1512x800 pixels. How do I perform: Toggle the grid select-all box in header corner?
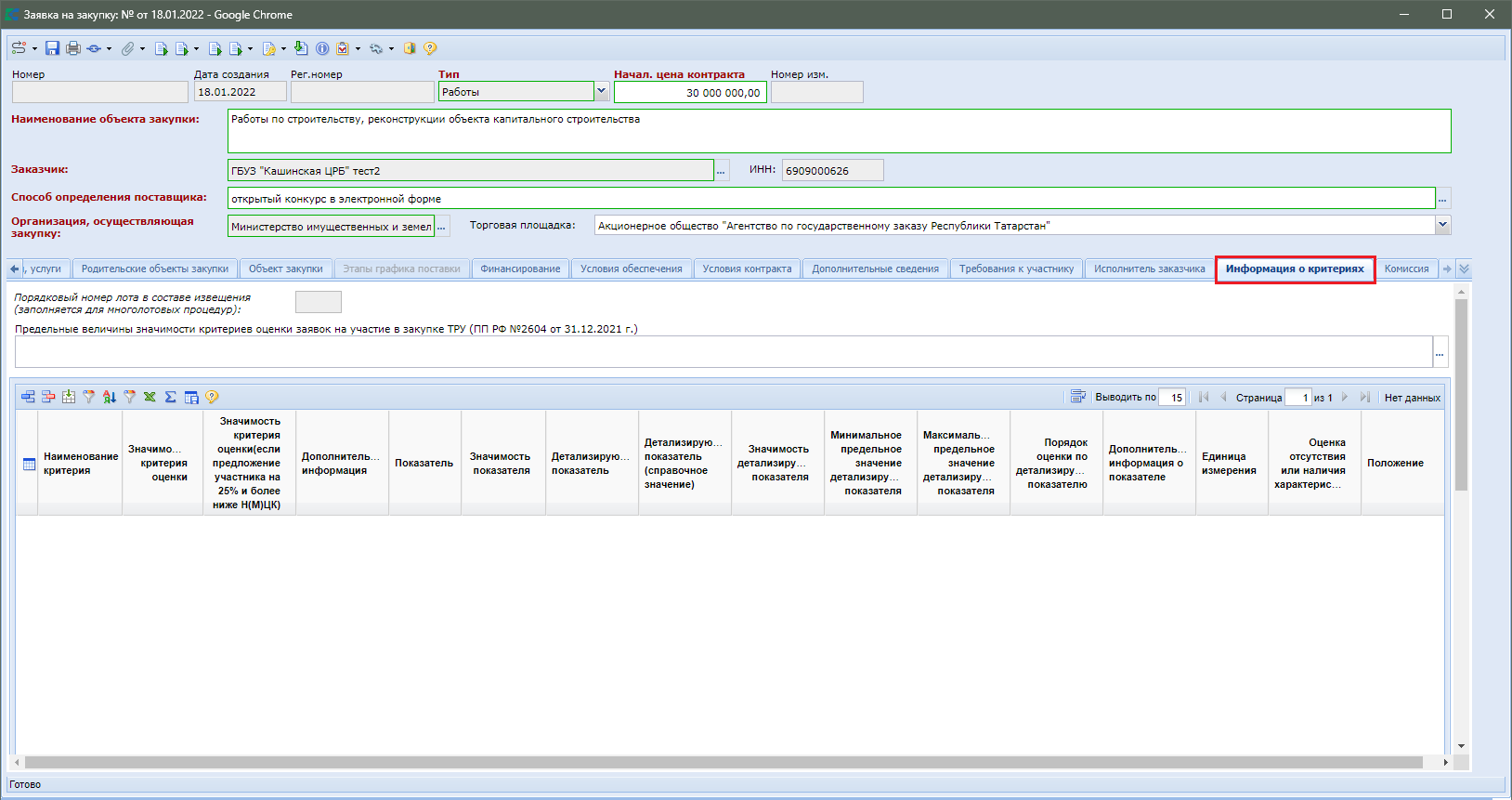tap(29, 464)
